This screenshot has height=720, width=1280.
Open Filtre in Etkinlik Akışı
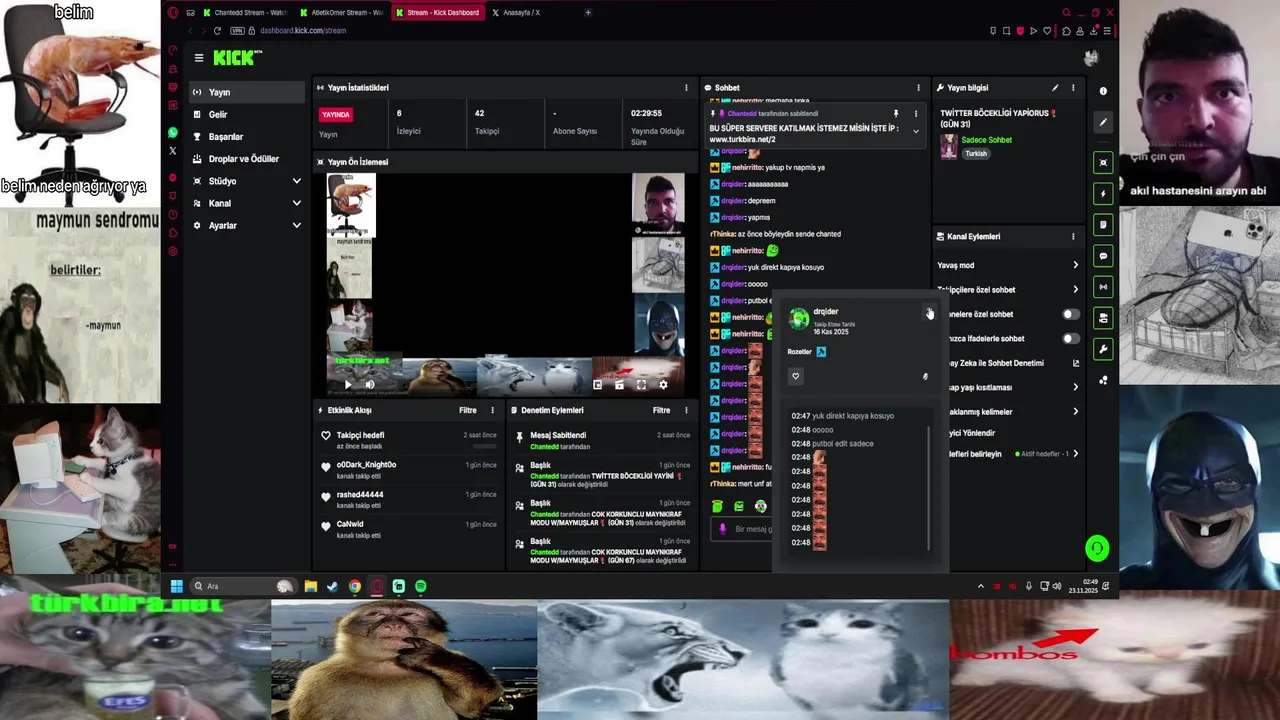(468, 410)
